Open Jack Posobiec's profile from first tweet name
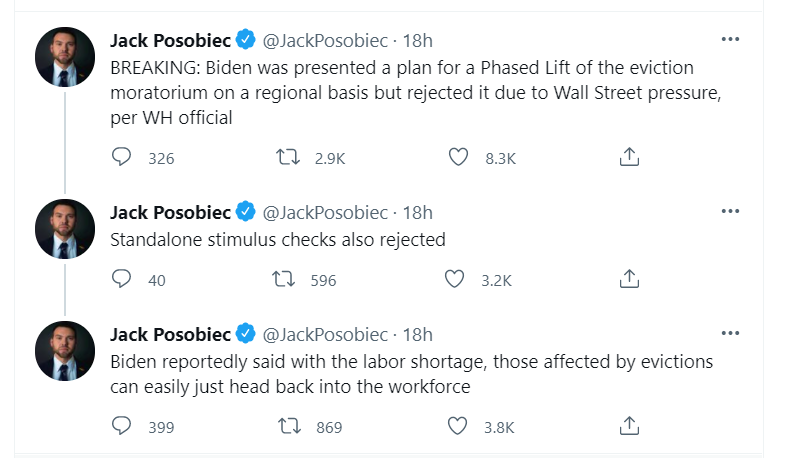 [x=170, y=41]
